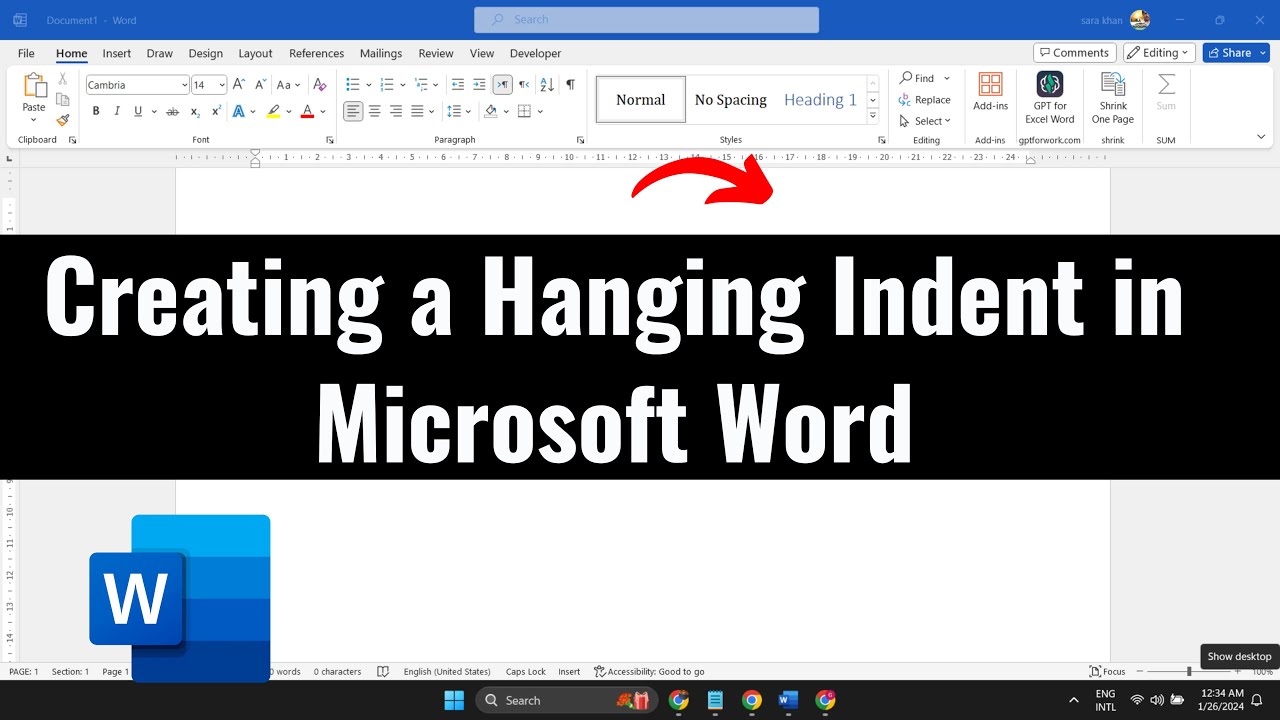Toggle left-to-right text direction button
The height and width of the screenshot is (720, 1280).
click(502, 85)
